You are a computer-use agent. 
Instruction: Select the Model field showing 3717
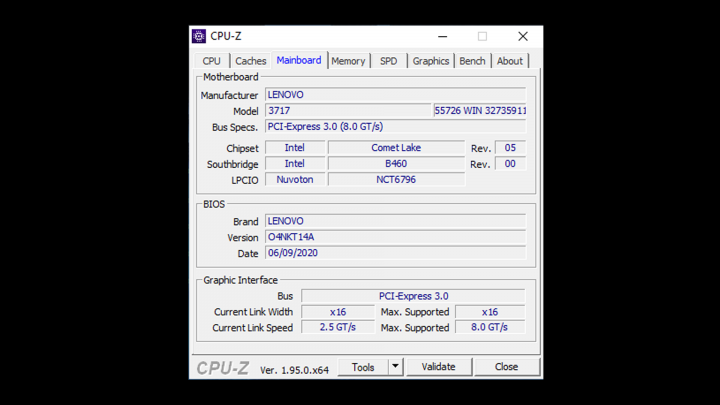click(347, 111)
